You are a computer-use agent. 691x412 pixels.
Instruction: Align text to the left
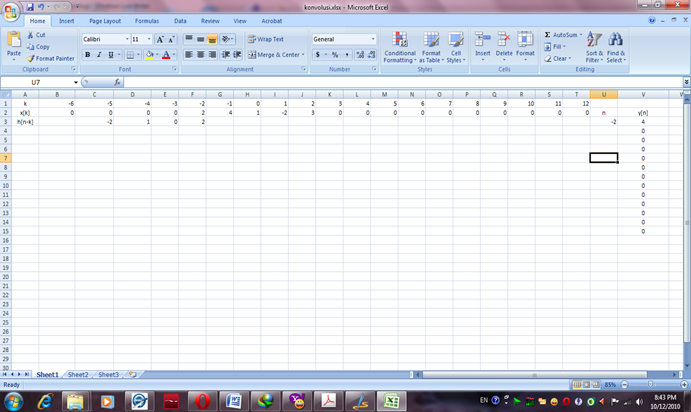tap(189, 55)
